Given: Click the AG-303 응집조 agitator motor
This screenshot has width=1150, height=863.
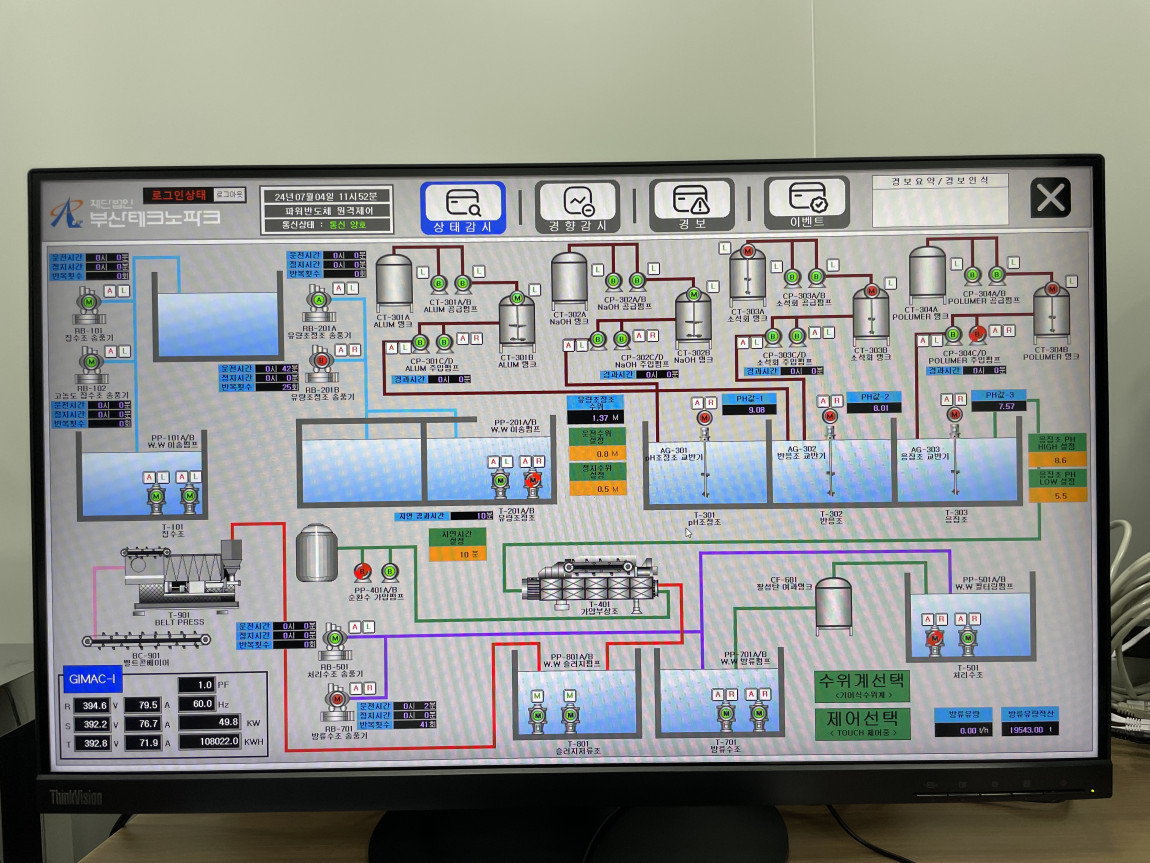Looking at the screenshot, I should point(954,414).
